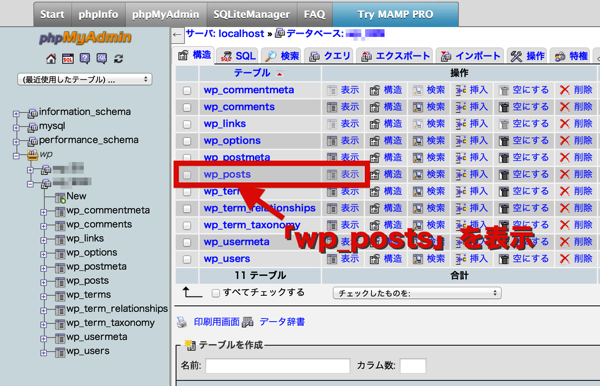Image resolution: width=600 pixels, height=386 pixels.
Task: Click the Try MAMP PRO button
Action: 395,15
